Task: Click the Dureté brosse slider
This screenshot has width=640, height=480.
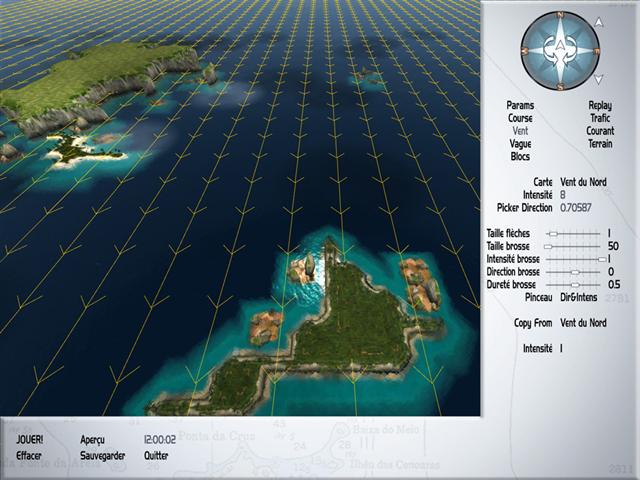Action: 573,285
